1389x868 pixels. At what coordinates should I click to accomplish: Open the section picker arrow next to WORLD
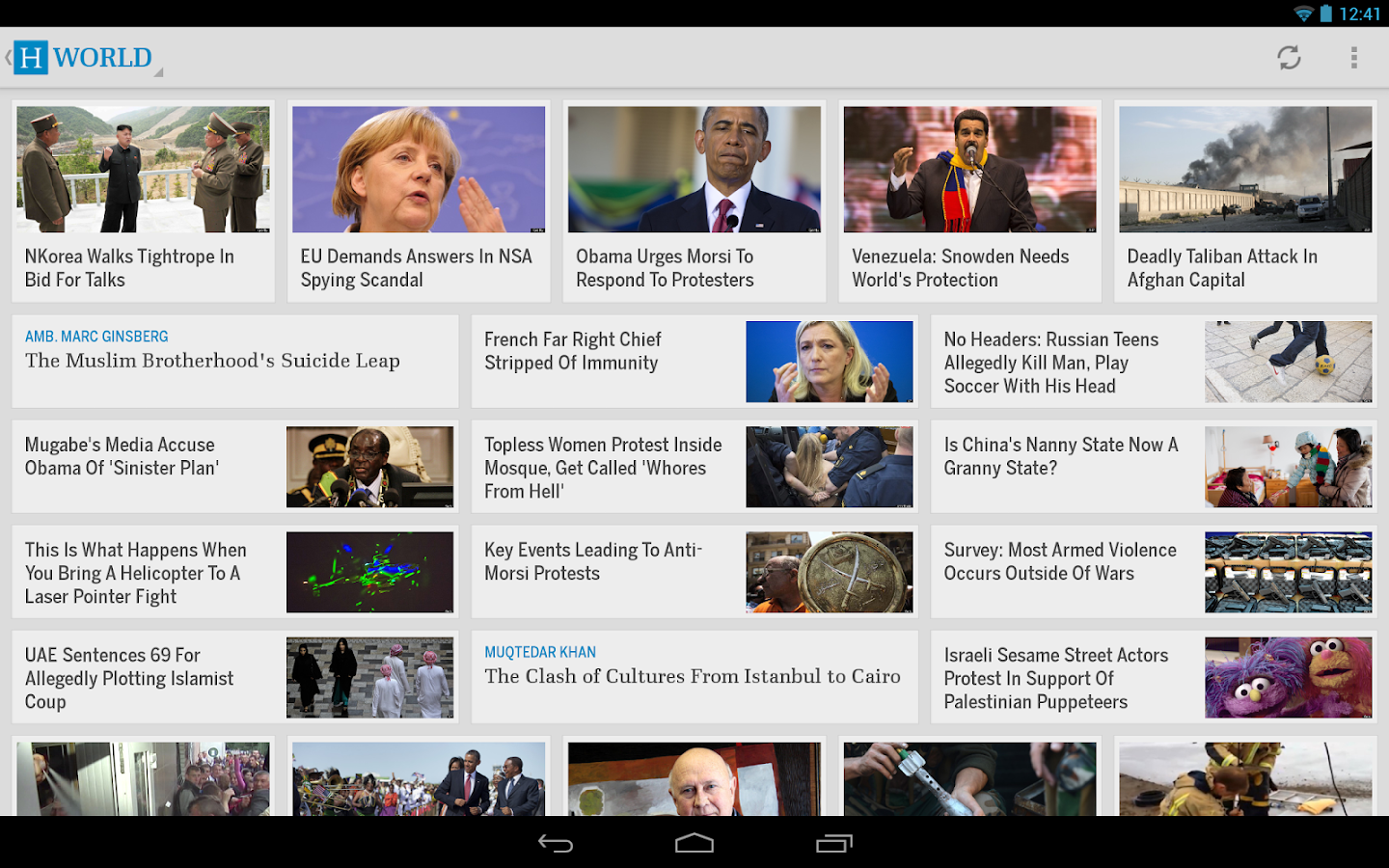point(160,71)
